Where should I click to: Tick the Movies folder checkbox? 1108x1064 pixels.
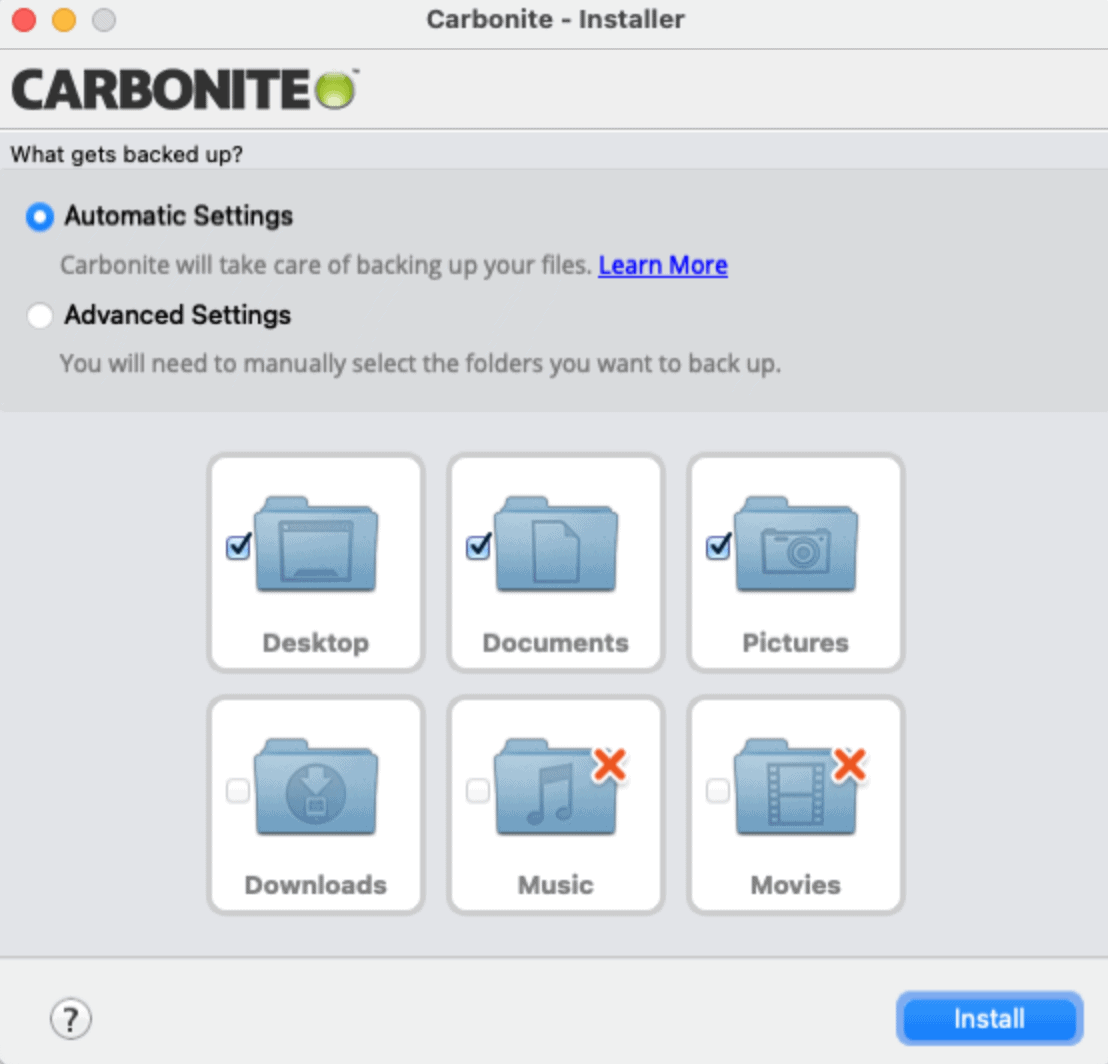pyautogui.click(x=719, y=790)
